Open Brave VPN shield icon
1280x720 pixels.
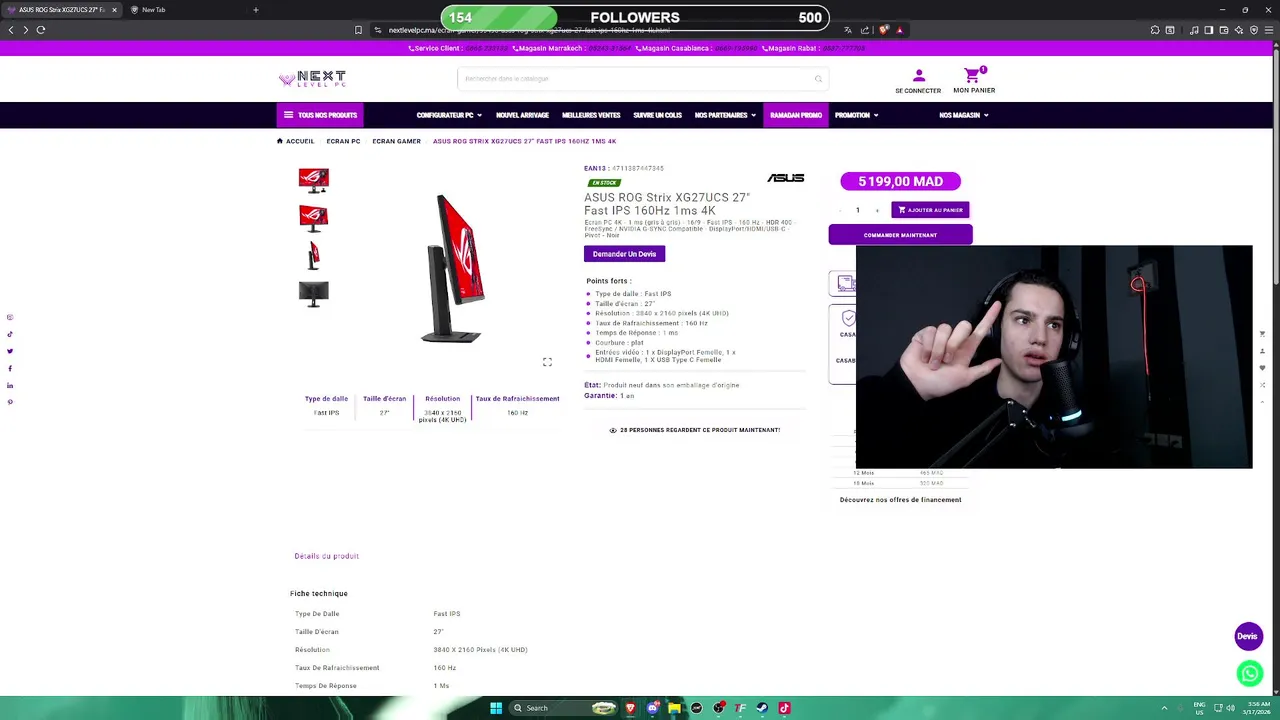pos(1254,30)
